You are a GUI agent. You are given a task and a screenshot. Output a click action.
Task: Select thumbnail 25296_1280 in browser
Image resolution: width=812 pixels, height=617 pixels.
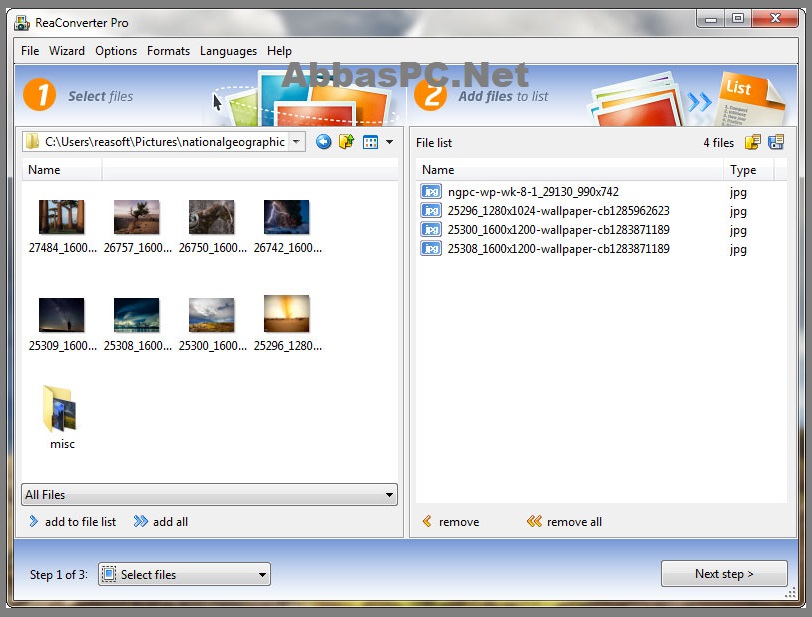pyautogui.click(x=286, y=313)
